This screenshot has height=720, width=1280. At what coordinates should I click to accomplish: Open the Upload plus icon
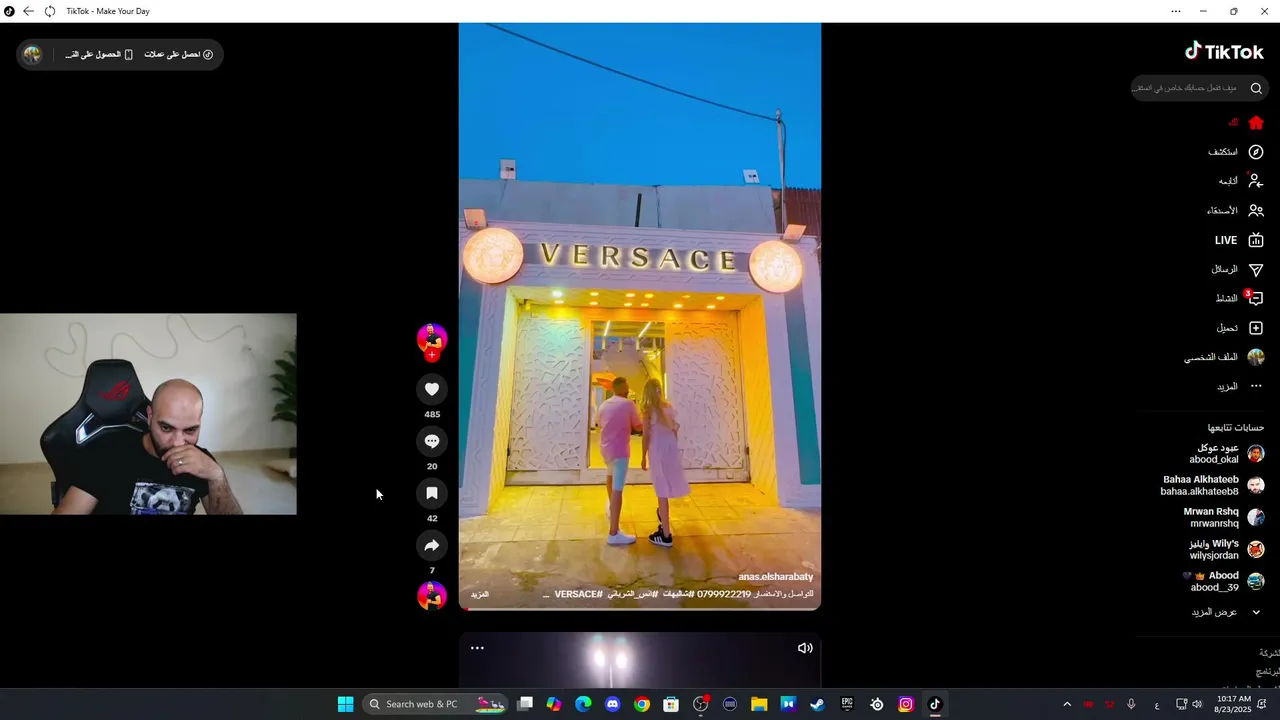pos(1256,328)
